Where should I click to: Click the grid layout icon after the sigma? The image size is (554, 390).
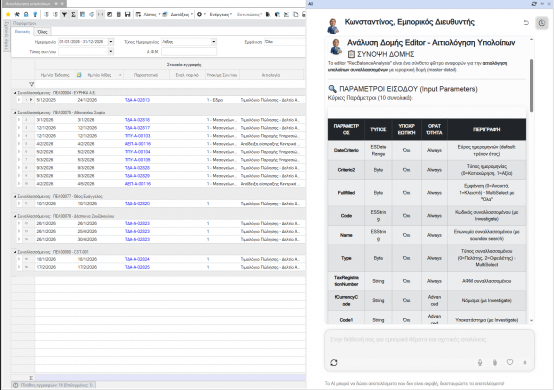[82, 14]
